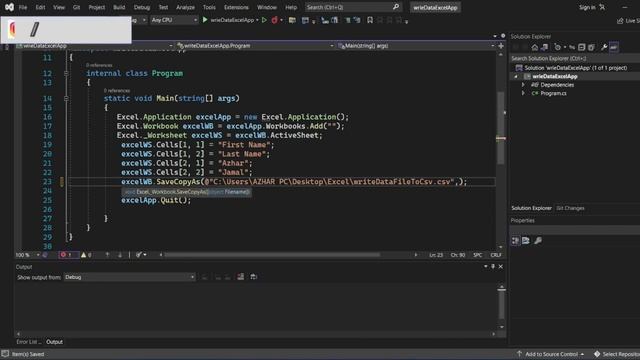Toggle word wrap icon in Output panel

tap(253, 277)
